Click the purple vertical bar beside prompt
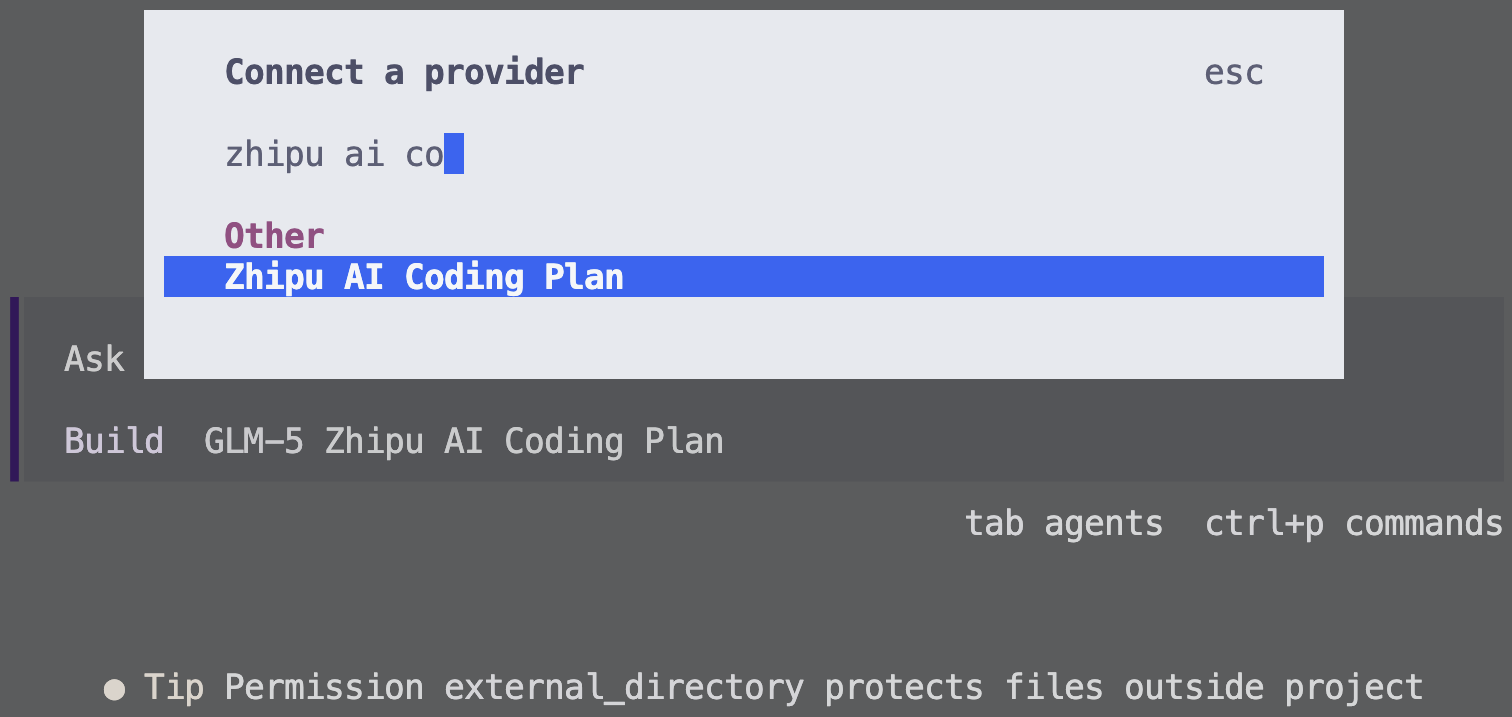 point(15,389)
